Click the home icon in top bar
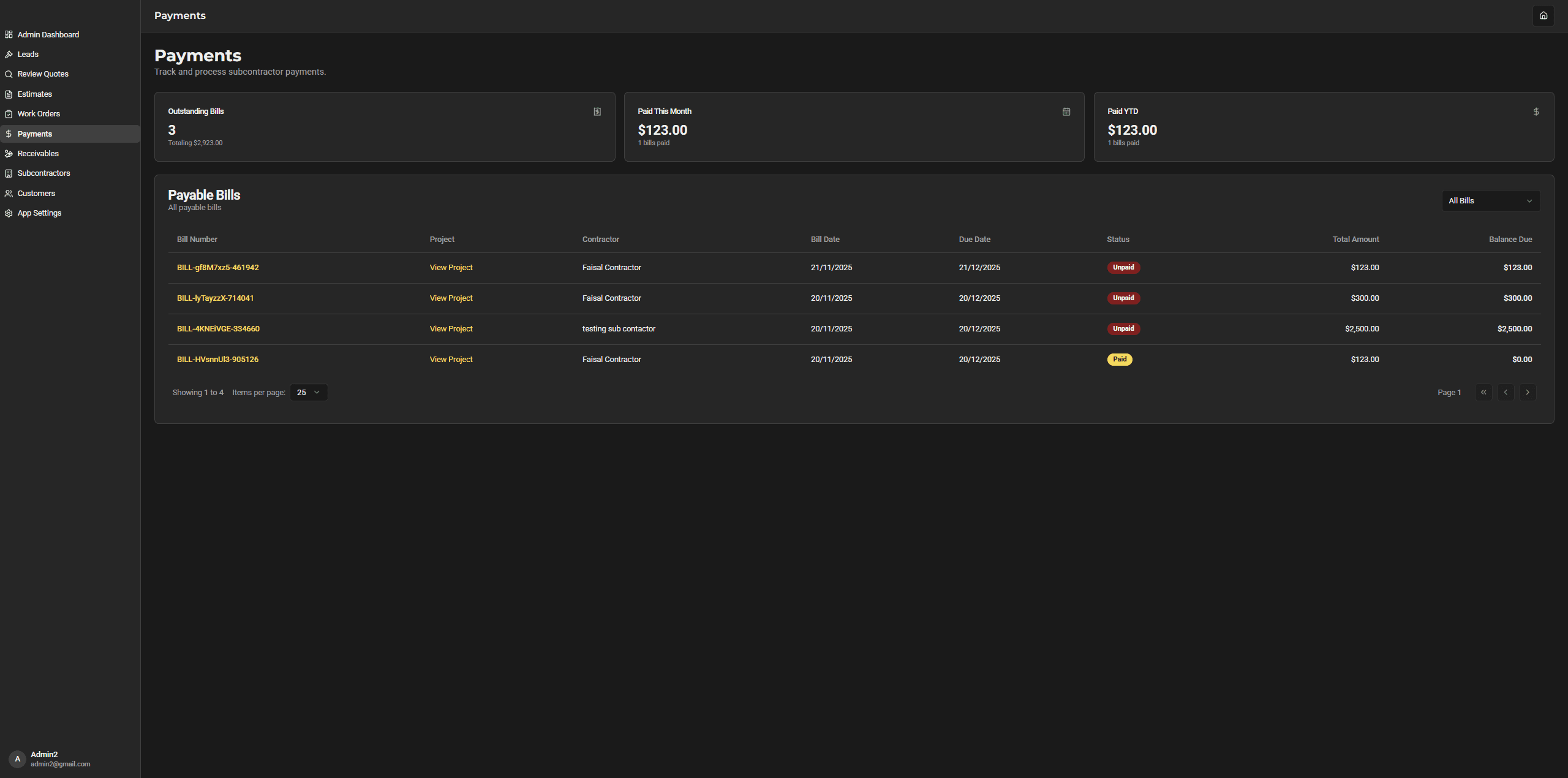 click(1543, 16)
